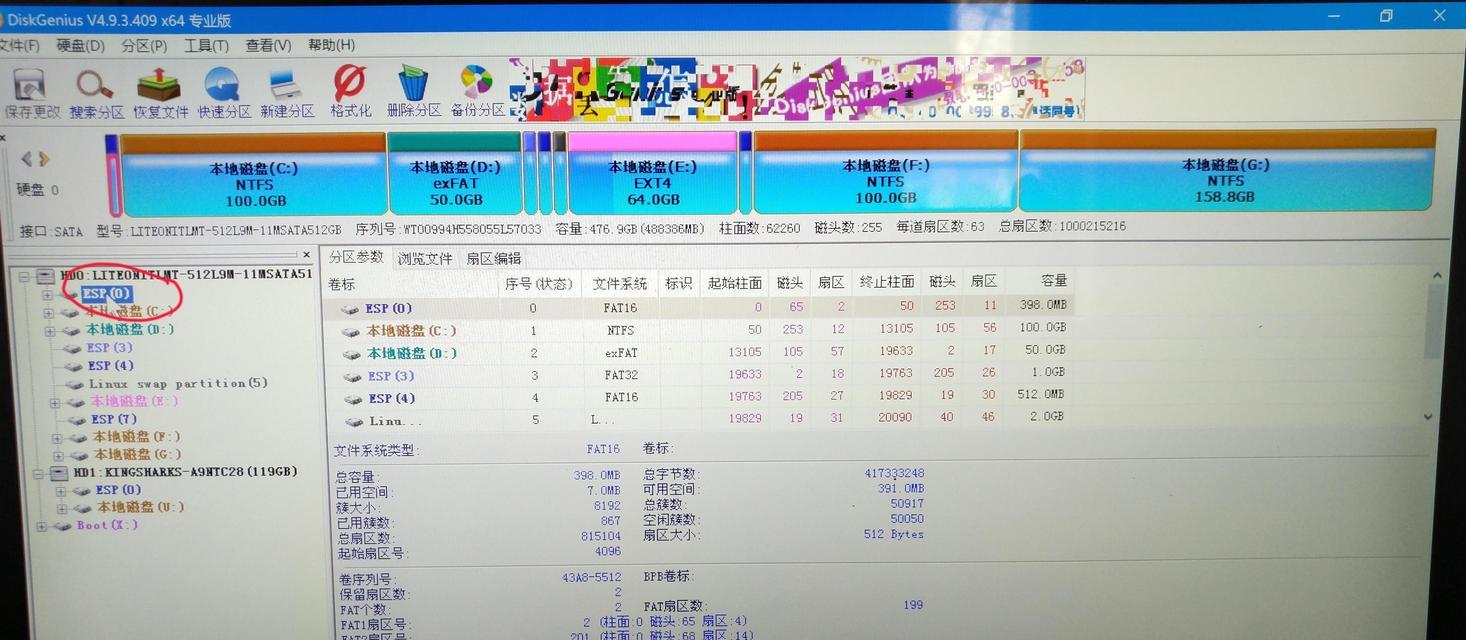Screen dimensions: 1466x640
Task: Click the drive icon of Linu... table row
Action: (354, 422)
